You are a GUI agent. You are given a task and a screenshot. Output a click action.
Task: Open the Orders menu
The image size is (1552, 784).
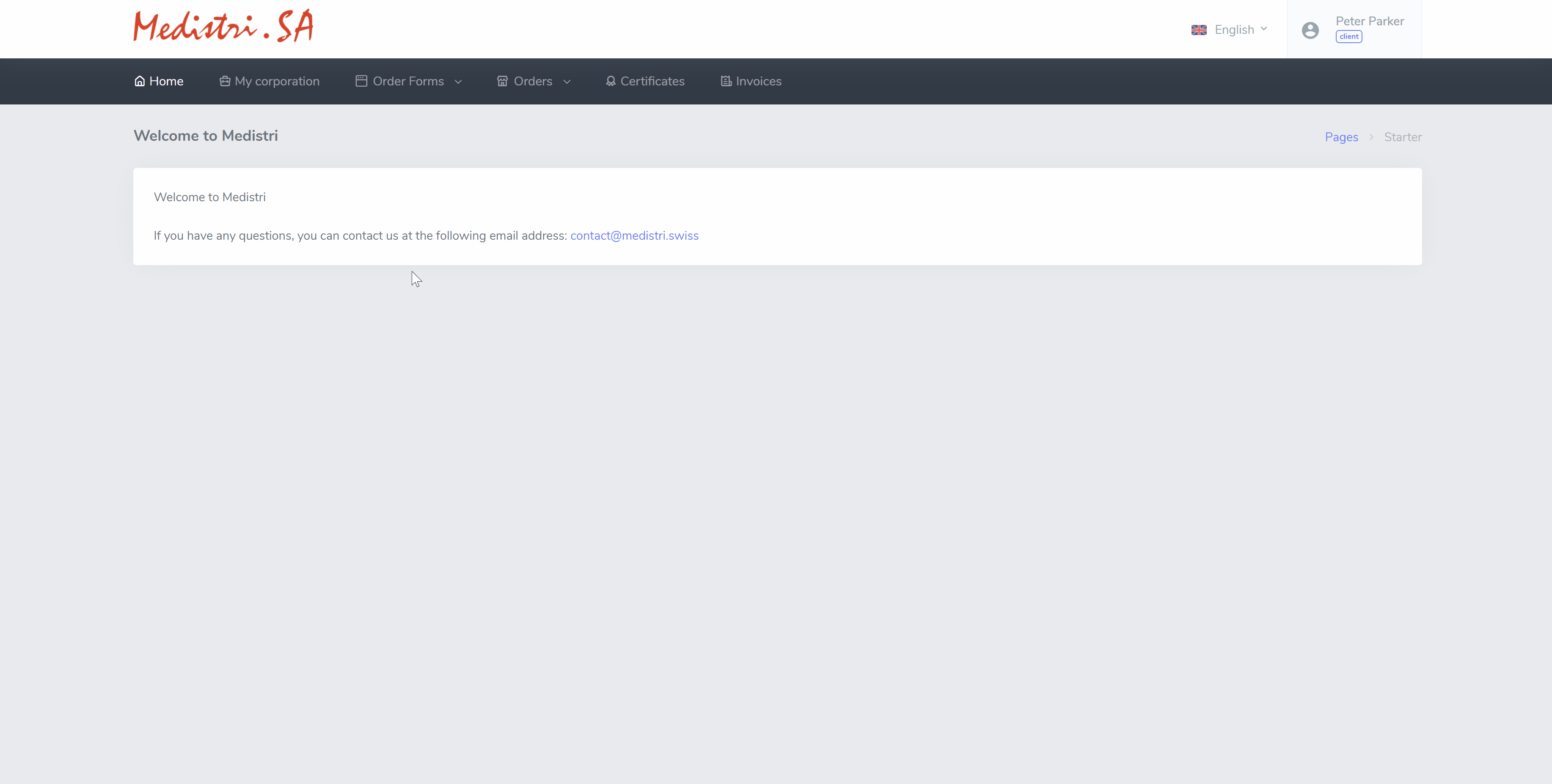pos(533,81)
